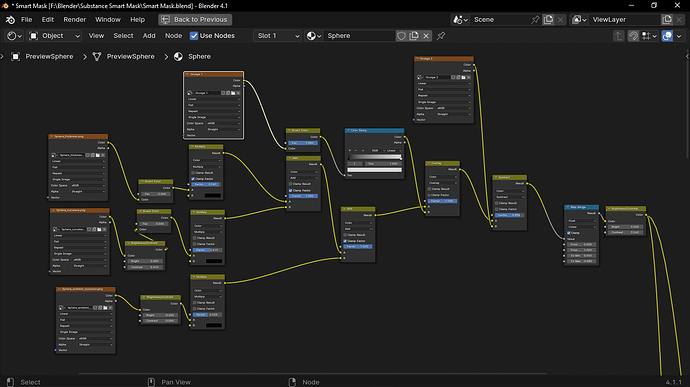
Task: Open node editor Select menu
Action: click(x=123, y=36)
